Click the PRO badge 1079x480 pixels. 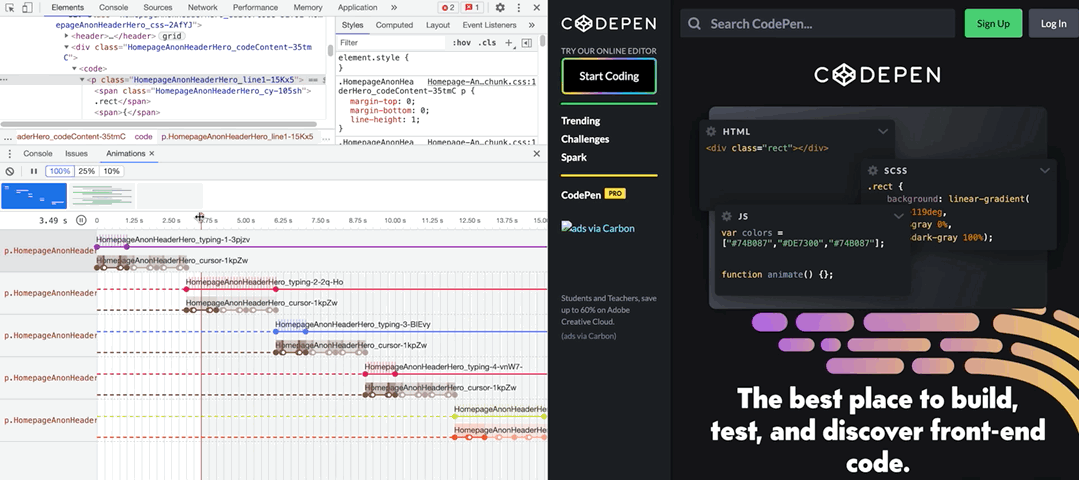pyautogui.click(x=615, y=194)
